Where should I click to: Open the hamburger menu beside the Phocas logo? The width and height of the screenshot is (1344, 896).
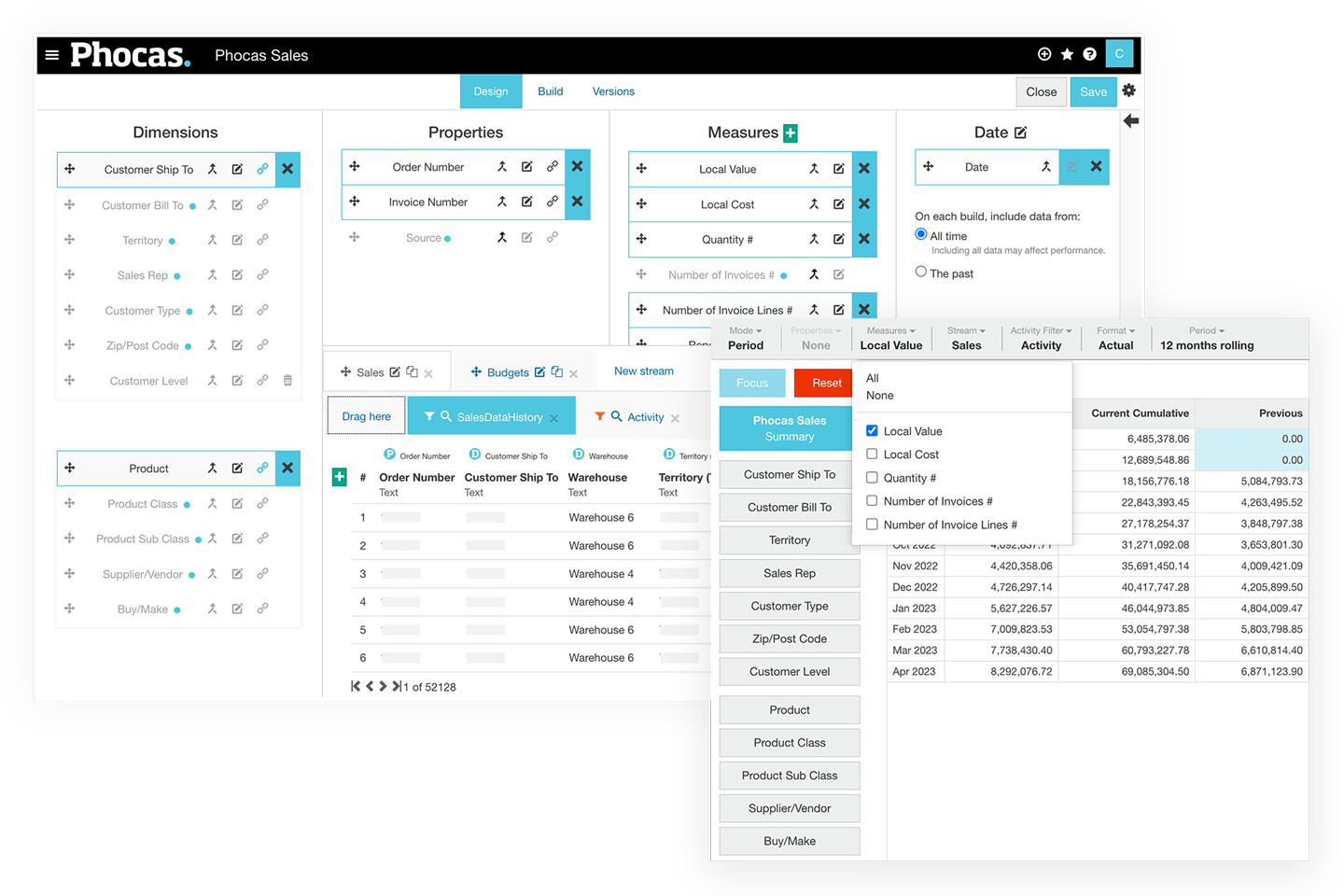52,54
